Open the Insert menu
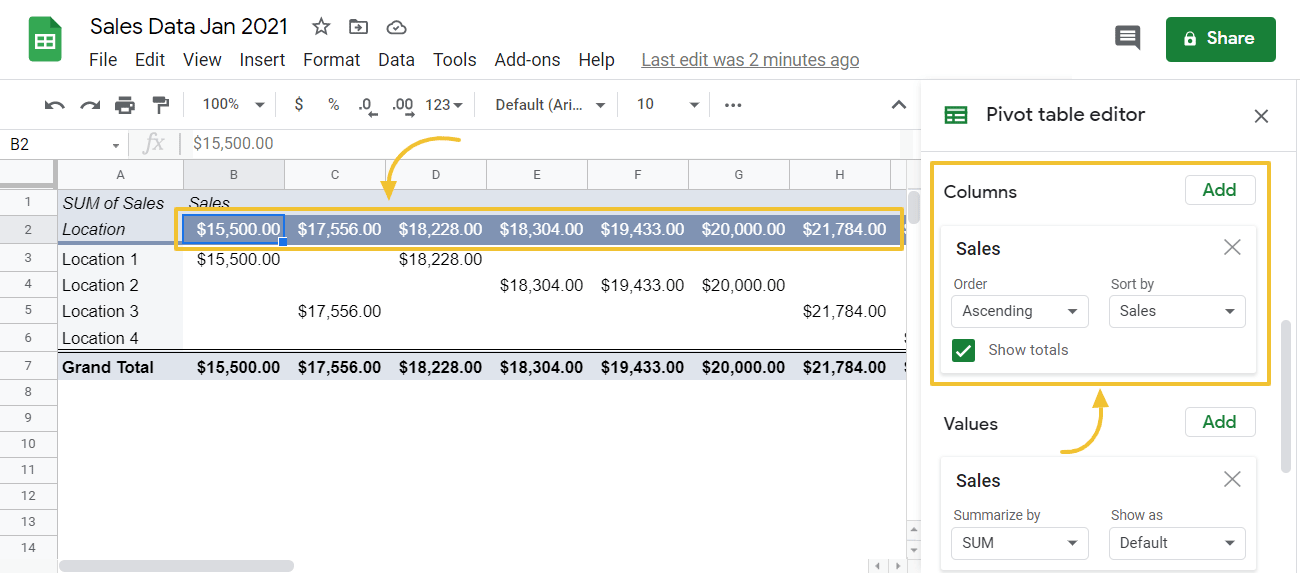 click(x=262, y=60)
